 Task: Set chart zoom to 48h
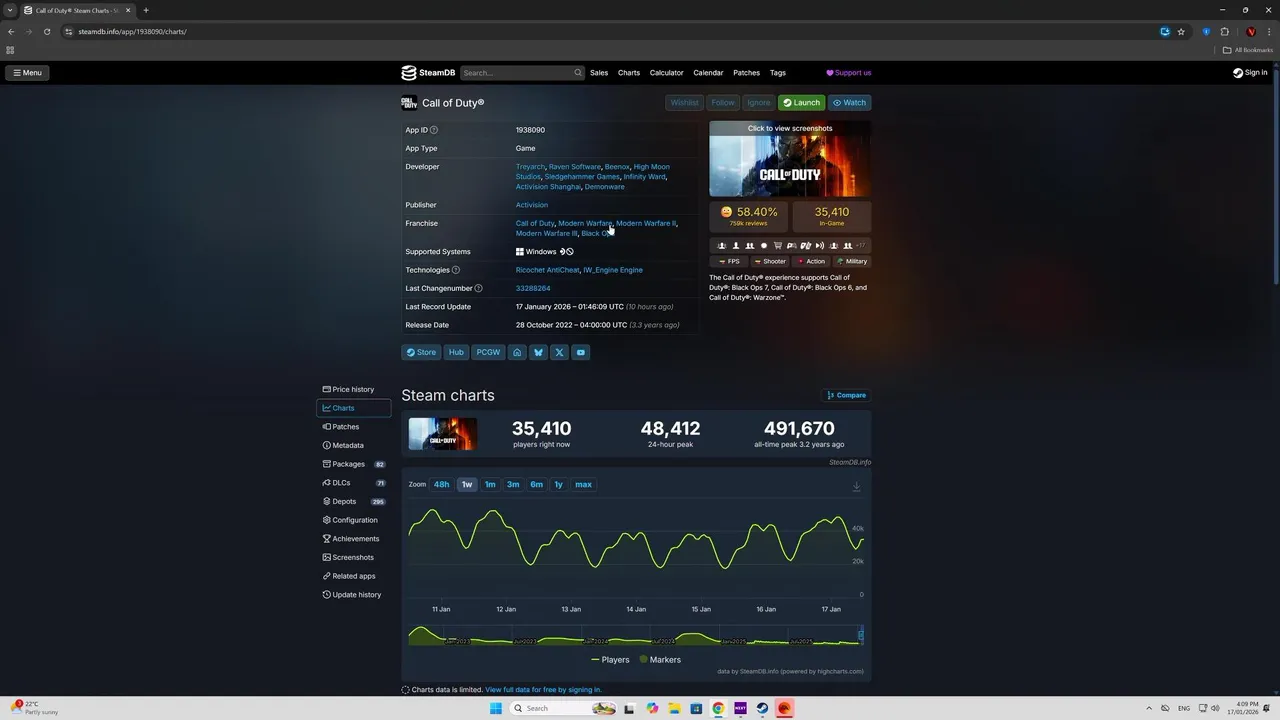(441, 484)
